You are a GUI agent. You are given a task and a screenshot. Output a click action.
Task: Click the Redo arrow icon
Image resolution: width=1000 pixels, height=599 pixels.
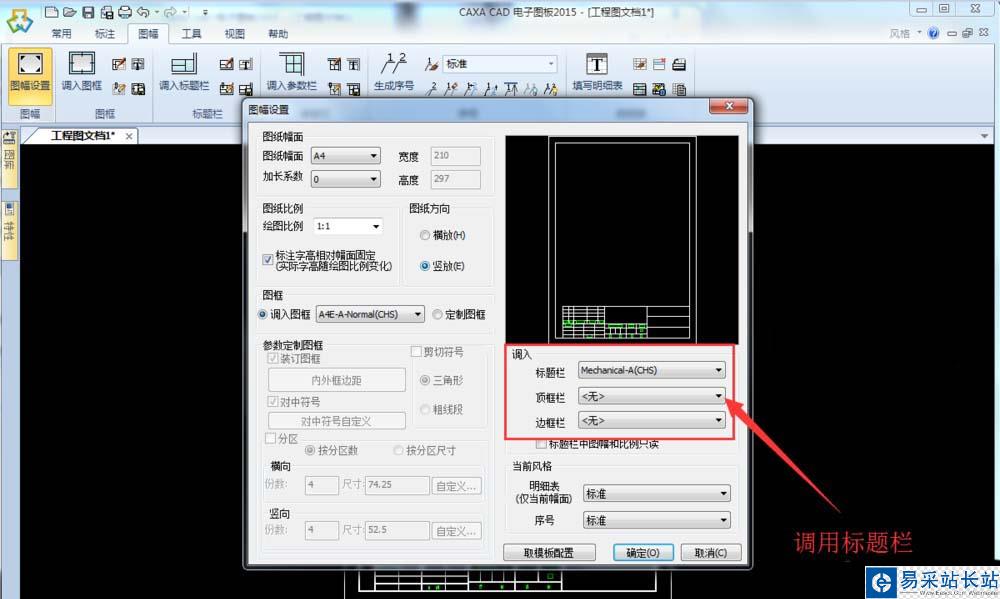pos(170,12)
